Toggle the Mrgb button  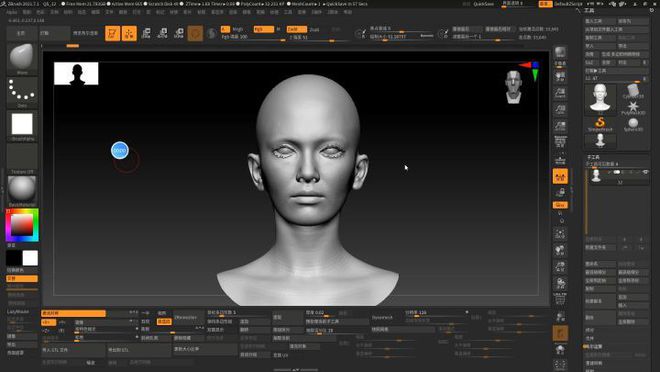pyautogui.click(x=238, y=29)
